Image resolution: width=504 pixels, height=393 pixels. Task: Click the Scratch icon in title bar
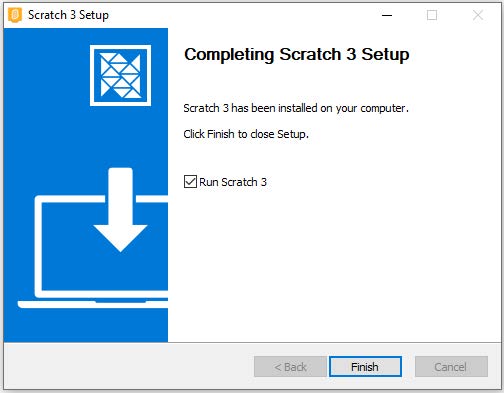(x=15, y=15)
